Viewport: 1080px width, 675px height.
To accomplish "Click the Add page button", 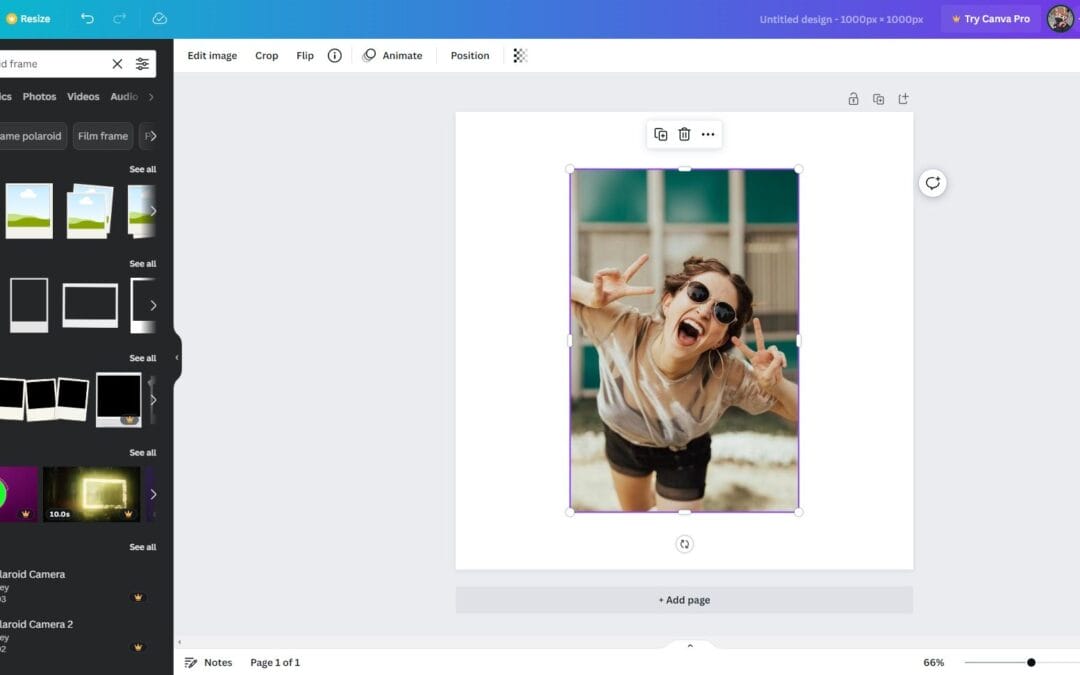I will pos(684,600).
